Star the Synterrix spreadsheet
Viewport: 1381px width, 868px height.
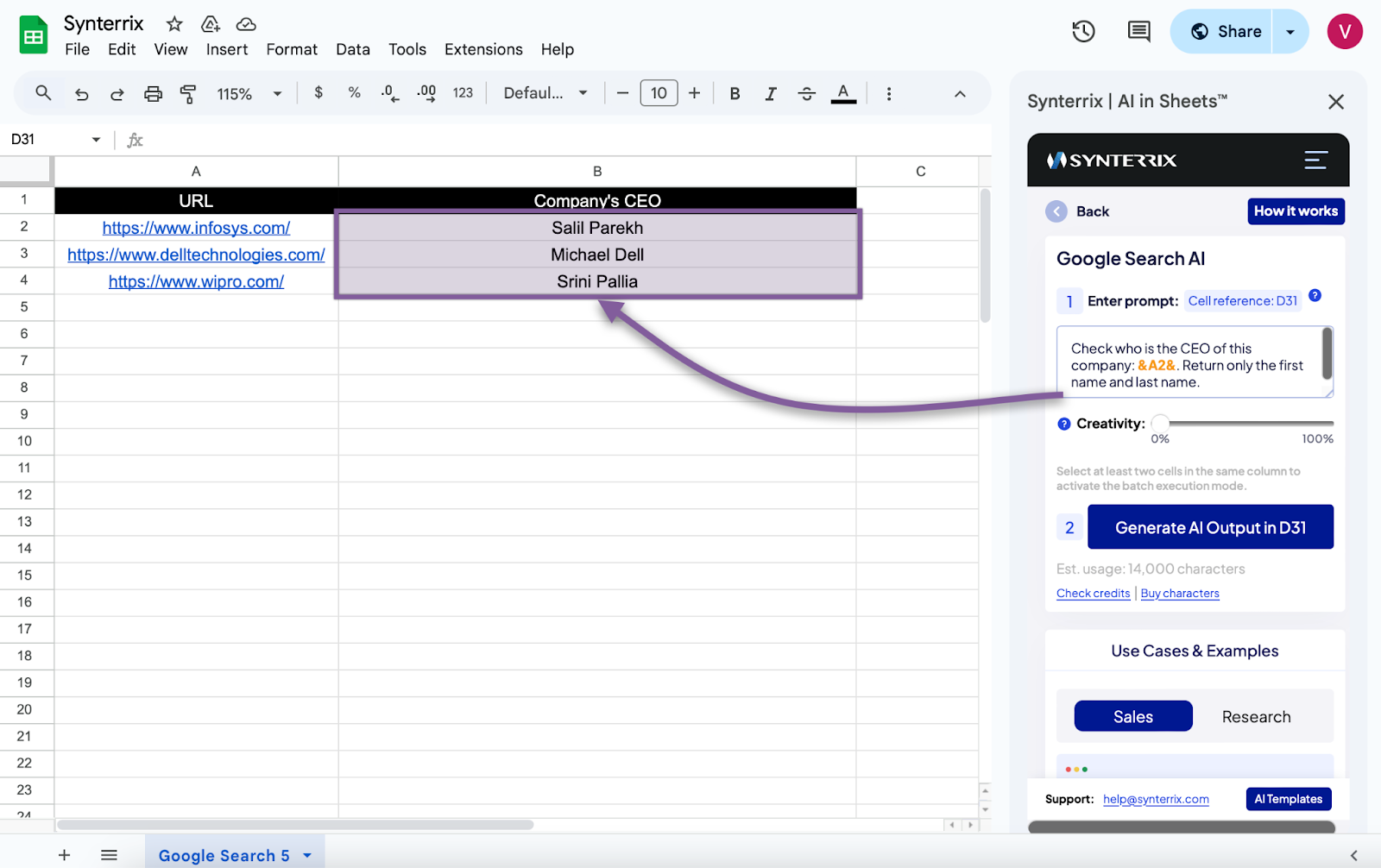tap(174, 24)
